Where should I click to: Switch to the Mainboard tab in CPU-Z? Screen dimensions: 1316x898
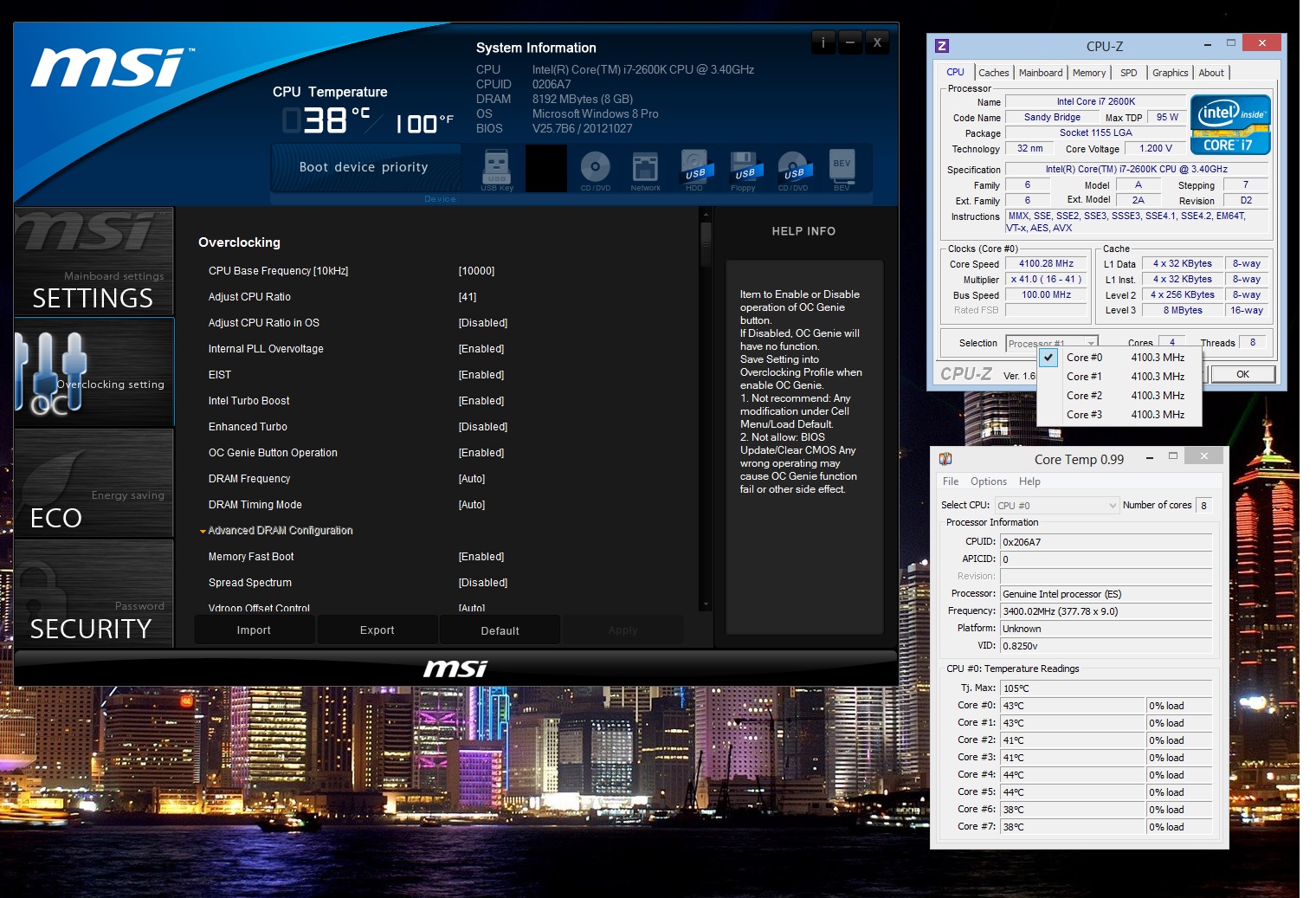click(x=1041, y=73)
